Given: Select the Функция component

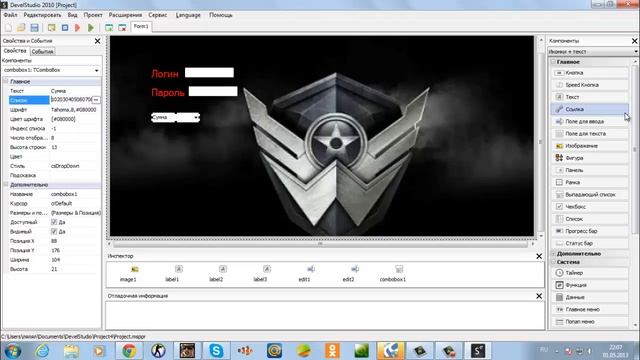Looking at the screenshot, I should 590,285.
